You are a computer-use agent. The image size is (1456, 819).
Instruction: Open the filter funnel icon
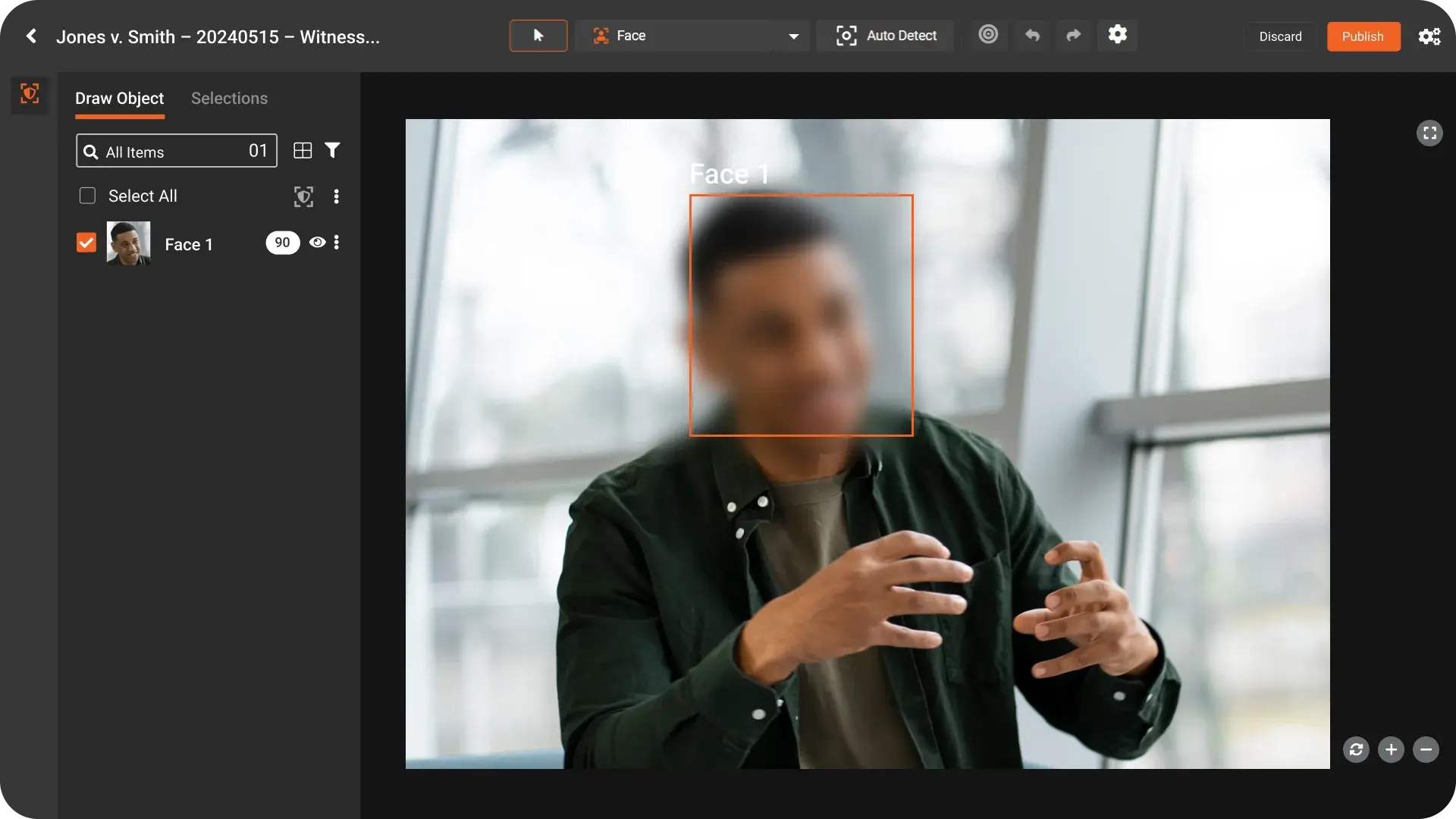(x=332, y=150)
